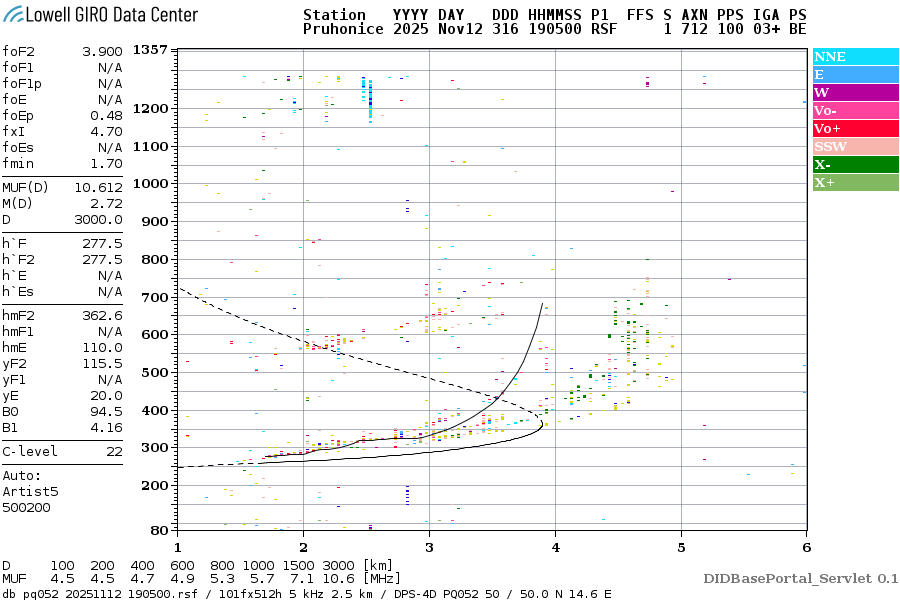Click the 1357 top height axis label
The width and height of the screenshot is (900, 600).
[x=150, y=50]
